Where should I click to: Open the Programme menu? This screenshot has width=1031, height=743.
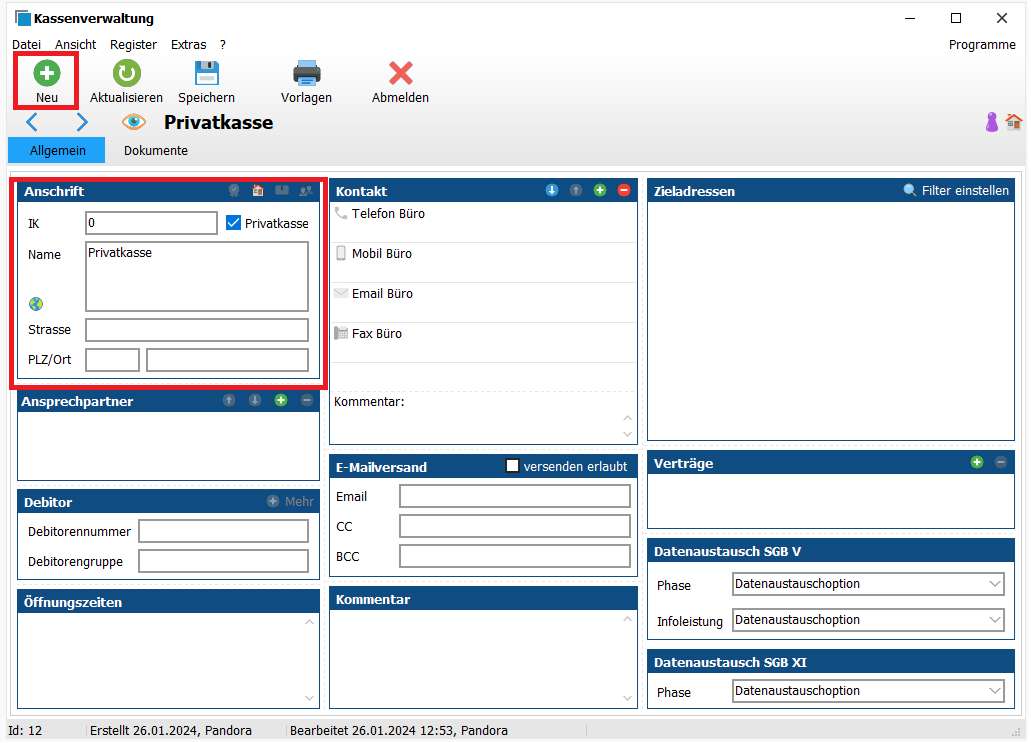pyautogui.click(x=982, y=45)
